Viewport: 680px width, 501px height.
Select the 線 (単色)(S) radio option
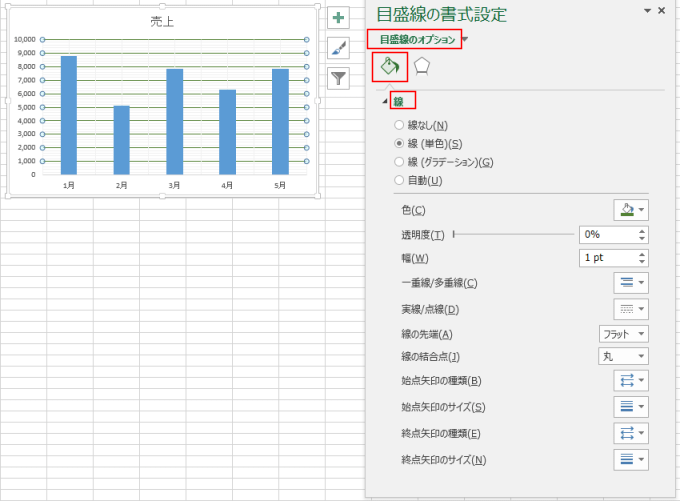coord(399,143)
